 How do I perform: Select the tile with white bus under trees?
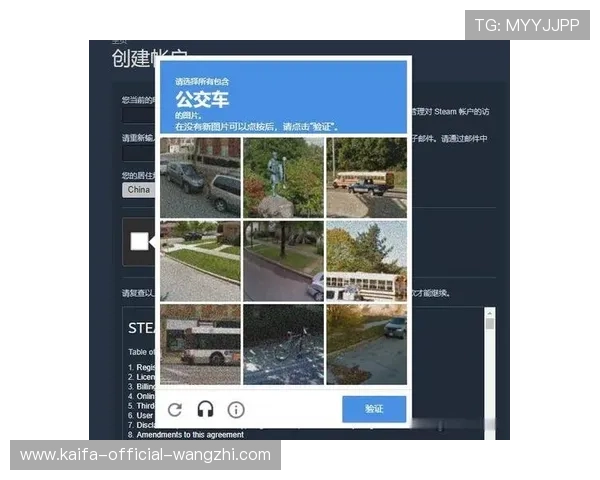367,261
